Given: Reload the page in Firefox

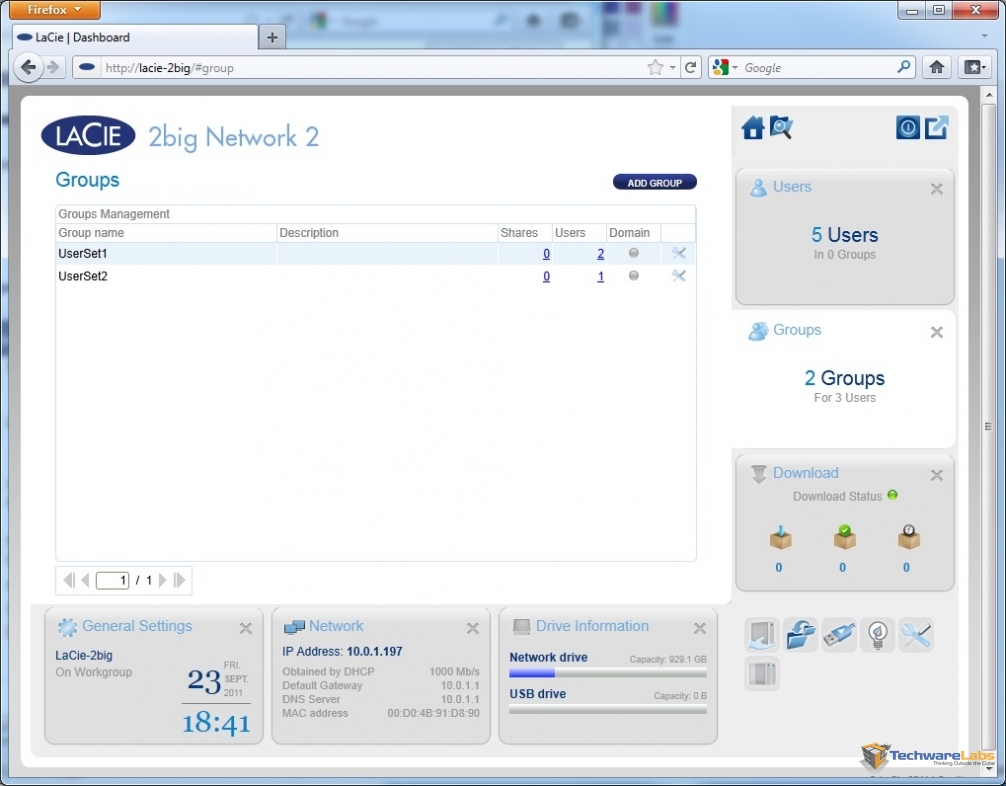Looking at the screenshot, I should click(690, 67).
